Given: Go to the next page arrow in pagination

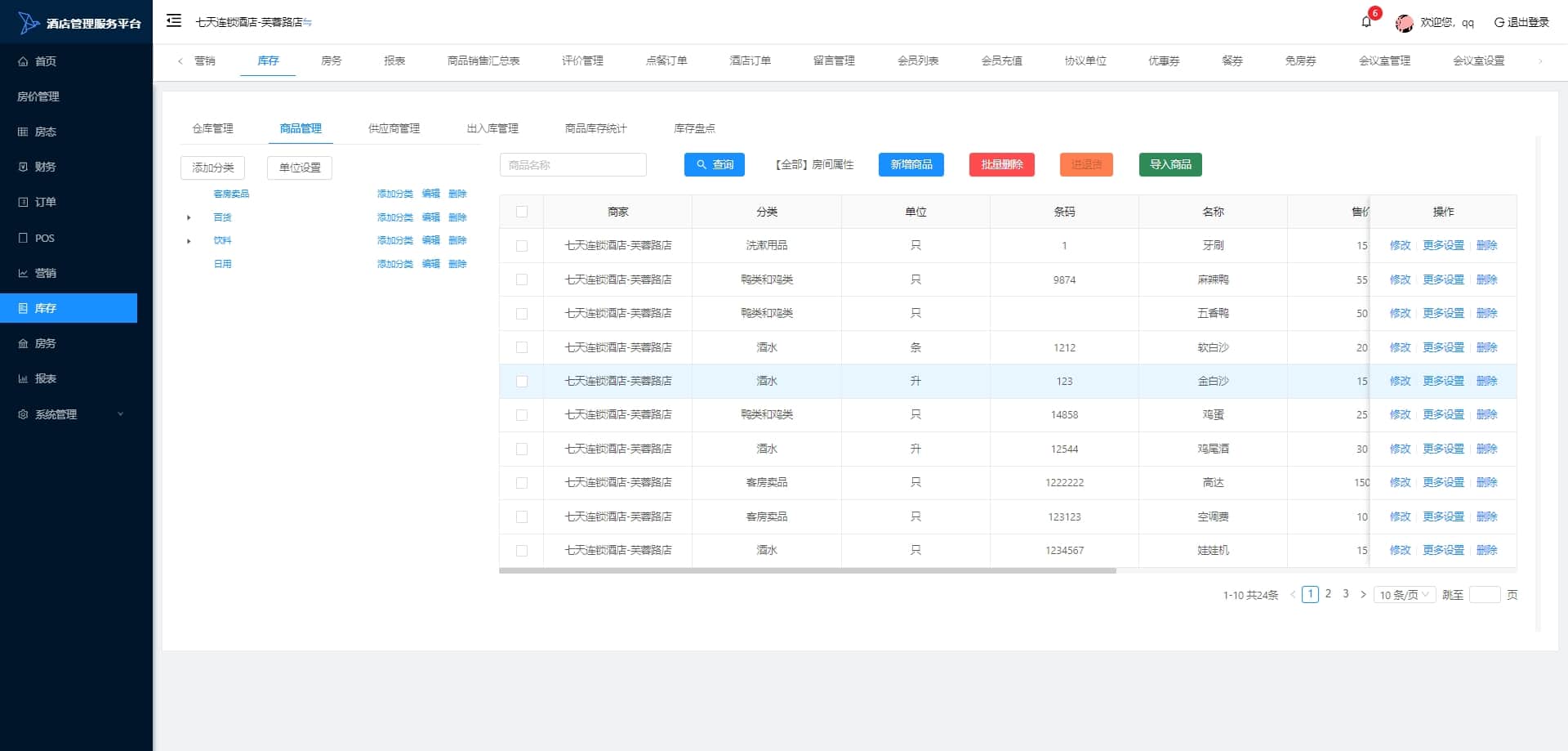Looking at the screenshot, I should tap(1363, 595).
